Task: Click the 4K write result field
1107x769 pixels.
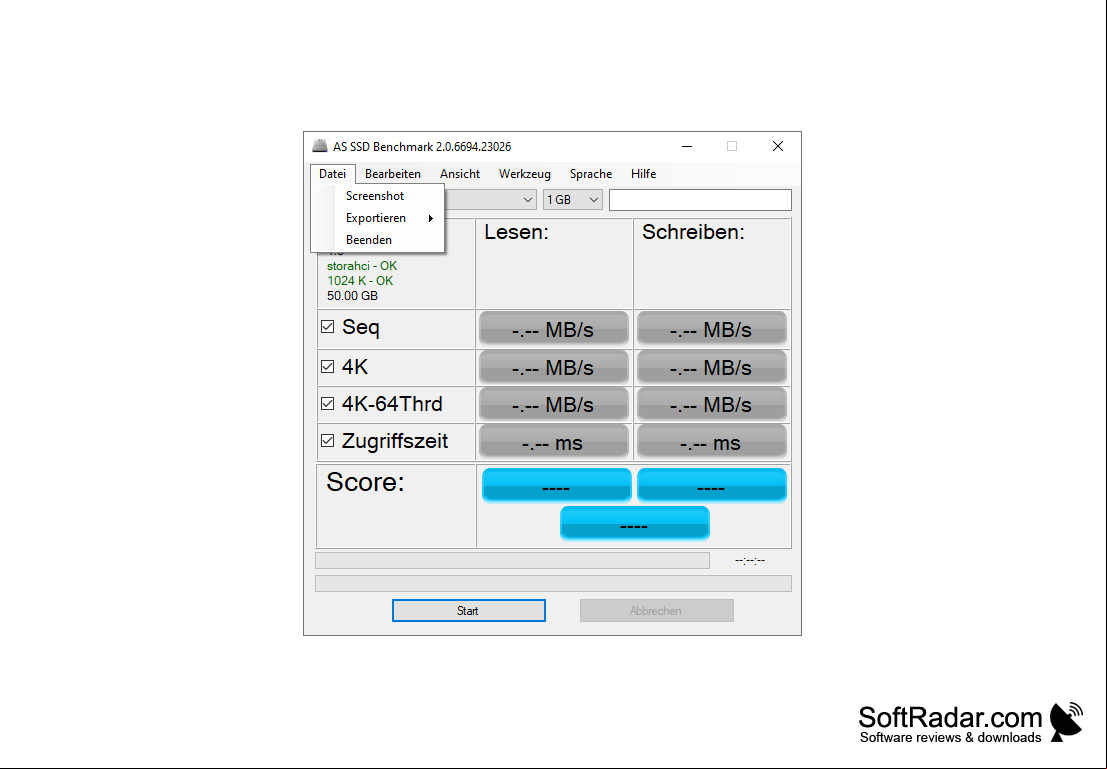Action: 712,367
